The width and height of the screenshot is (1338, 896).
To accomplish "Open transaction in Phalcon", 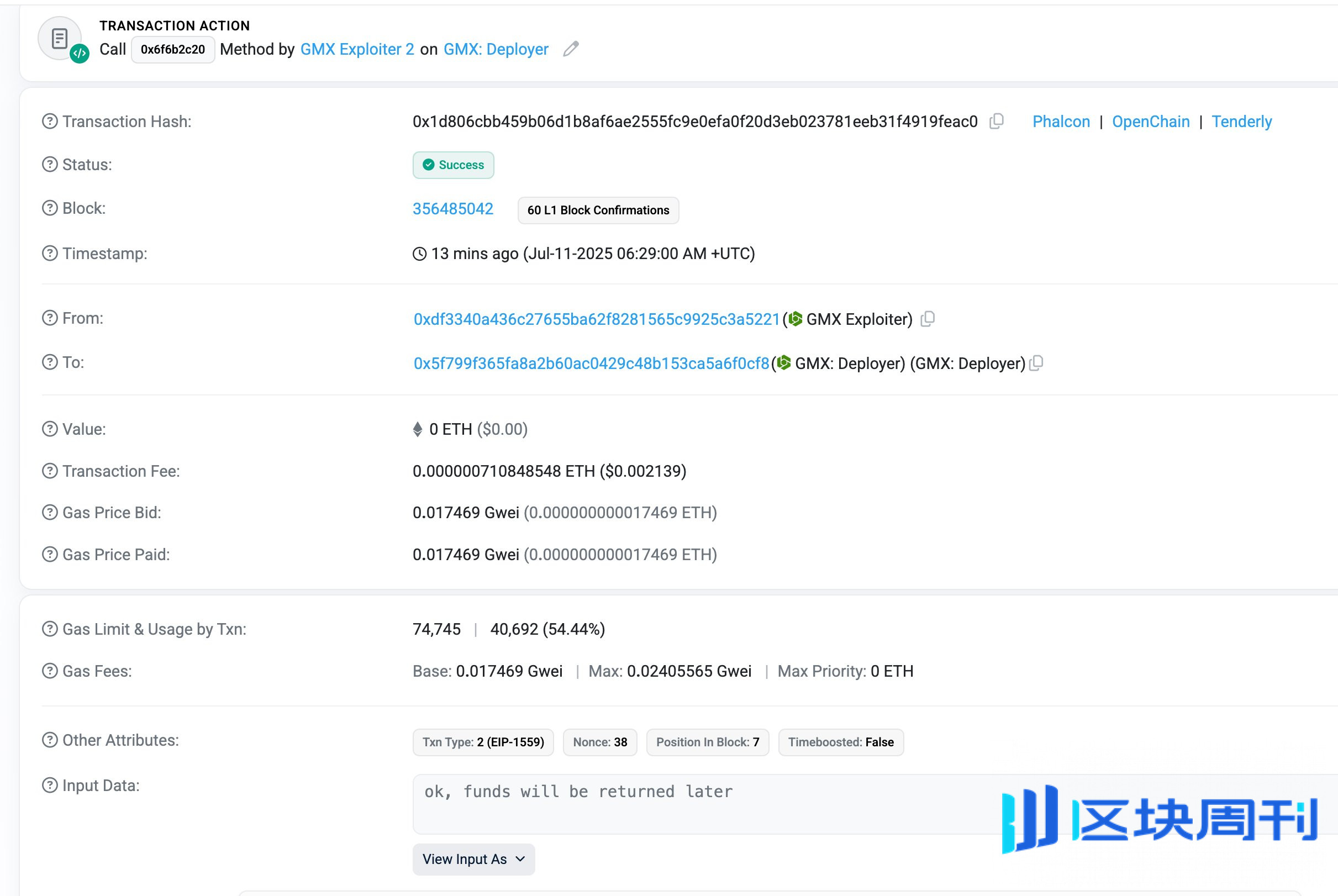I will point(1061,121).
